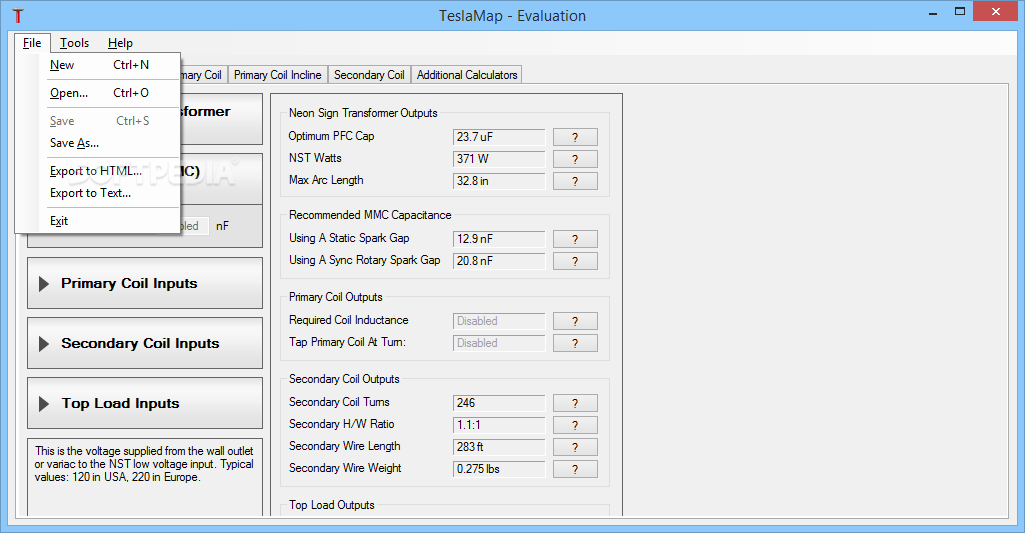Click the Secondary H/W Ratio field 1.1:1
The width and height of the screenshot is (1025, 533).
coord(499,425)
